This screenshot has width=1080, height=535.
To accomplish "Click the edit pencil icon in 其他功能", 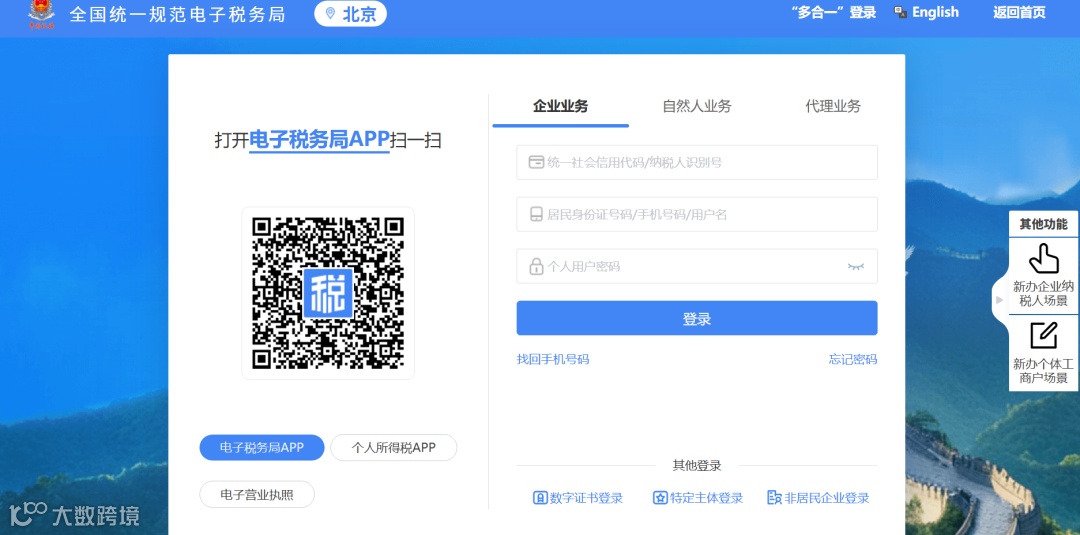I will click(x=1043, y=335).
